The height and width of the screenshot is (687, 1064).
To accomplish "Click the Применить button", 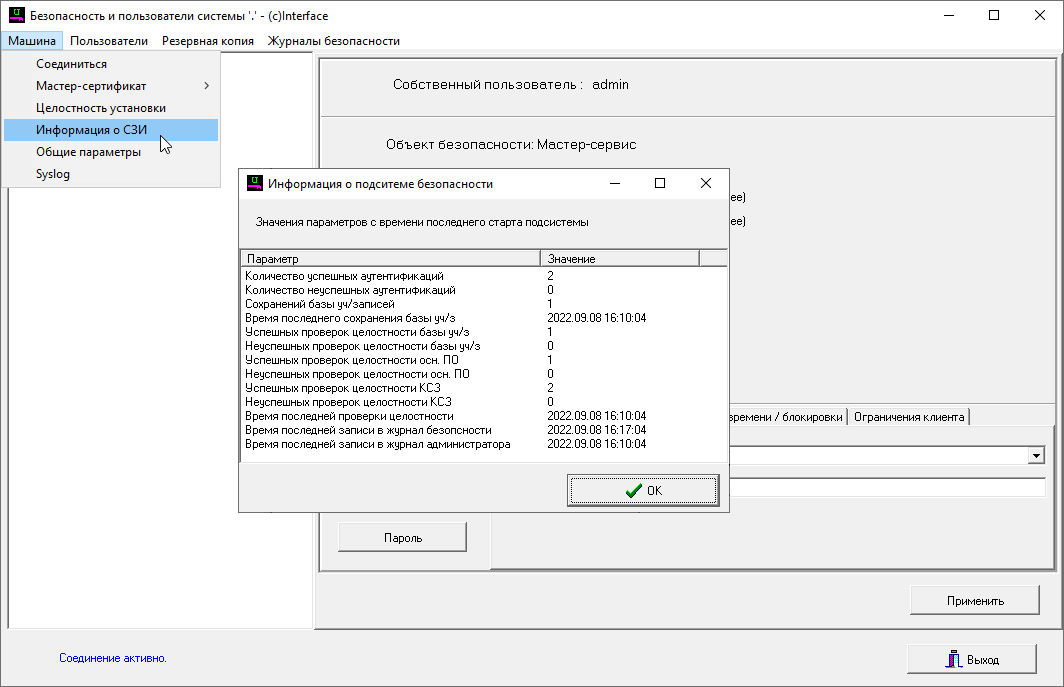I will coord(974,601).
